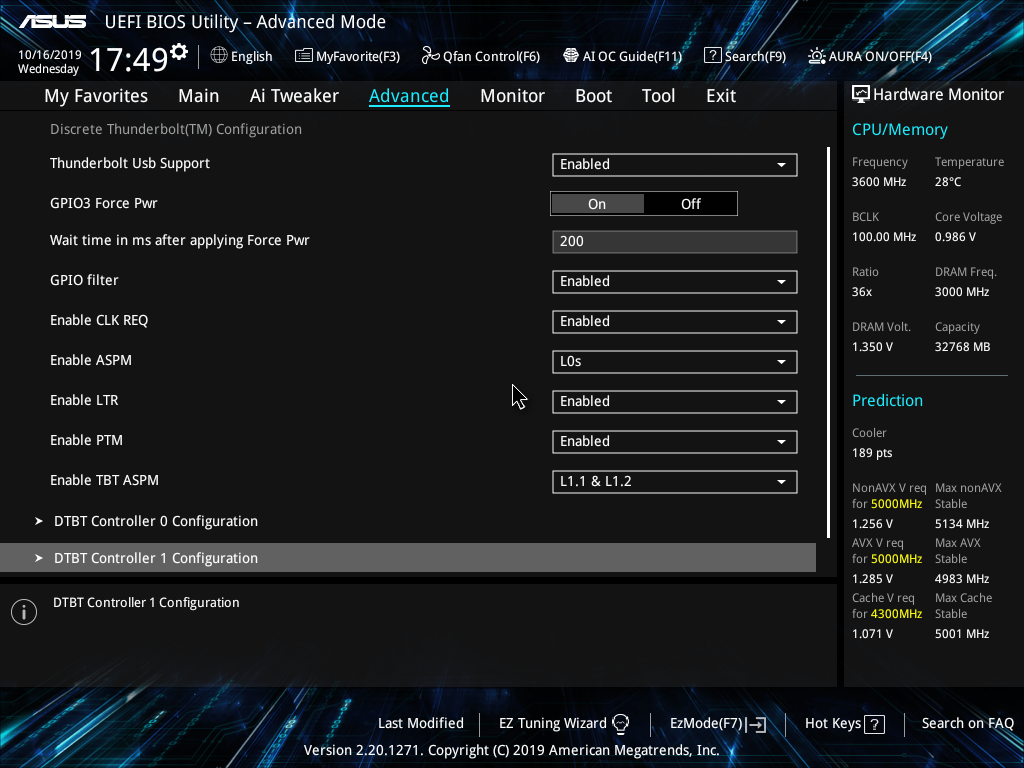Click the Search question mark icon
Image resolution: width=1024 pixels, height=768 pixels.
click(x=712, y=56)
